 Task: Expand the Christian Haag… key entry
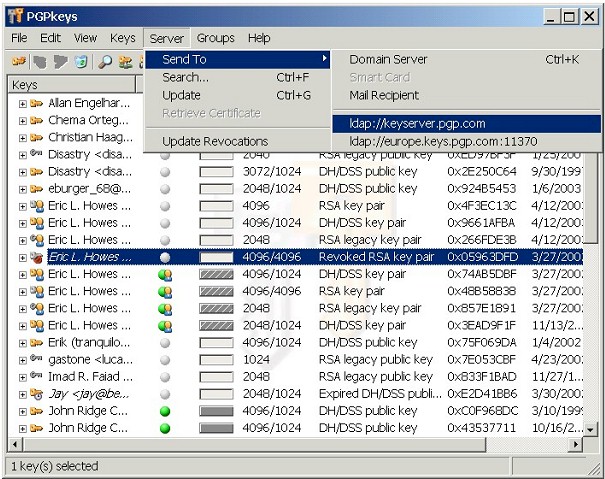[23, 138]
